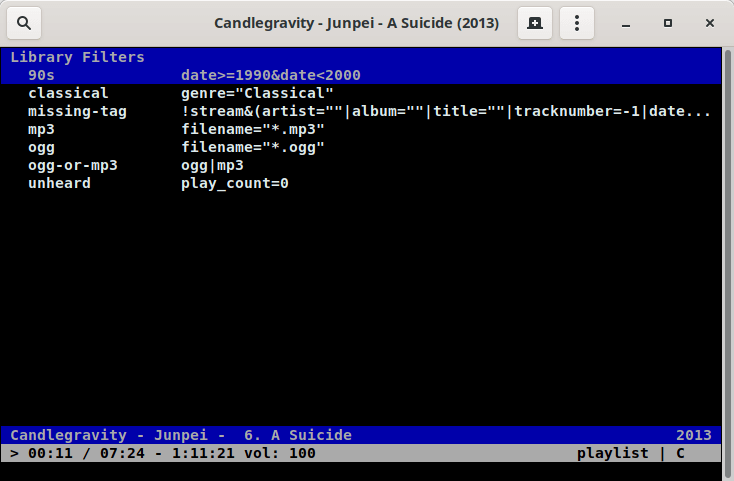Select the 90s filter name
Viewport: 734px width, 481px height.
click(41, 75)
